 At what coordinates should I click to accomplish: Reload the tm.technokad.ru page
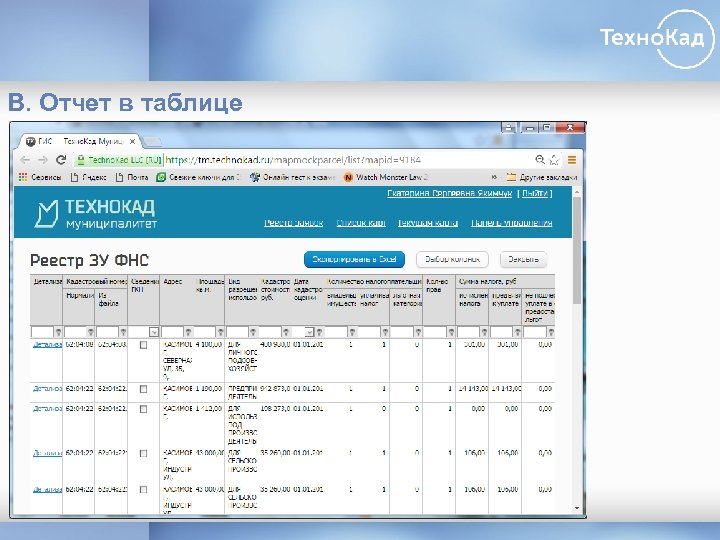coord(61,160)
